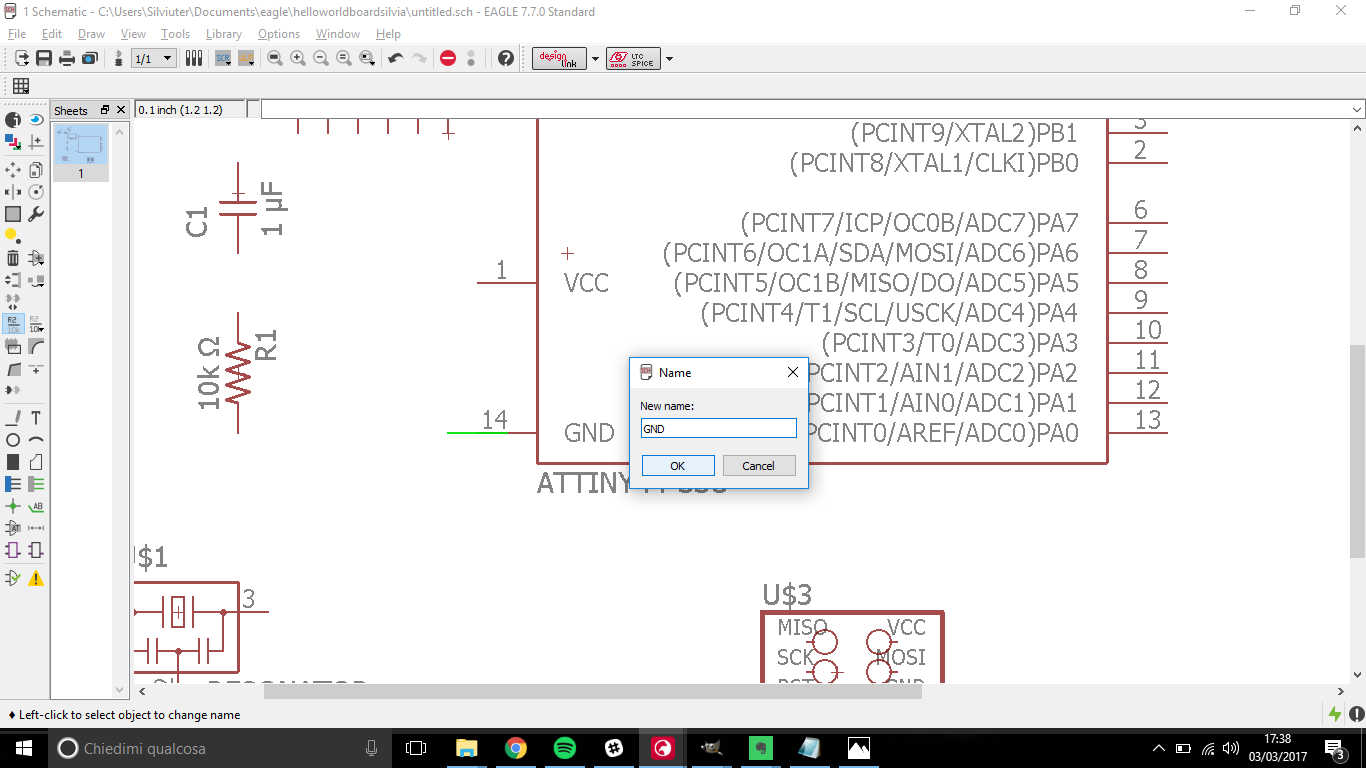Open the Library menu

(x=224, y=34)
